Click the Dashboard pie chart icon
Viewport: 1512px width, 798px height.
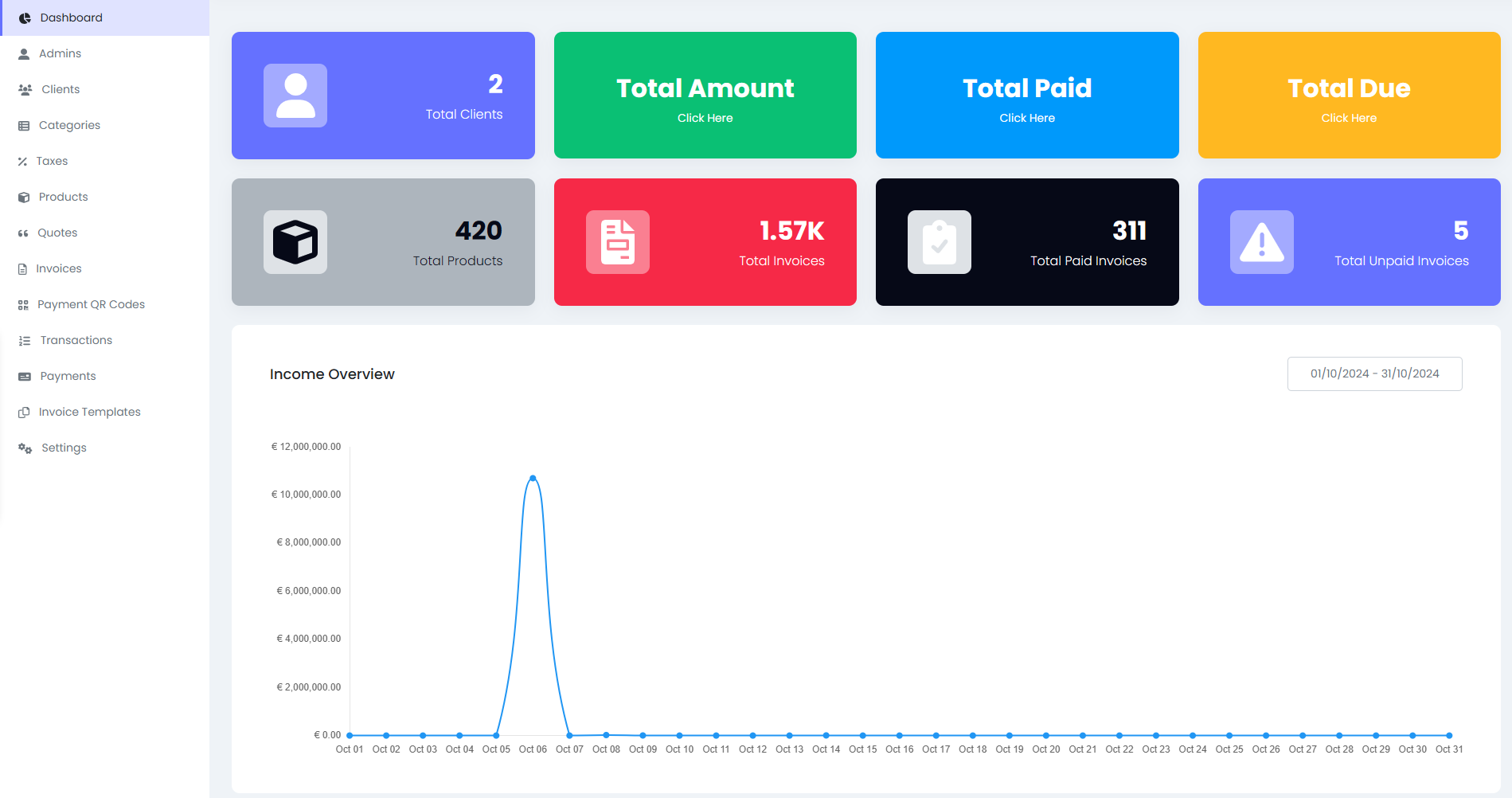click(25, 18)
